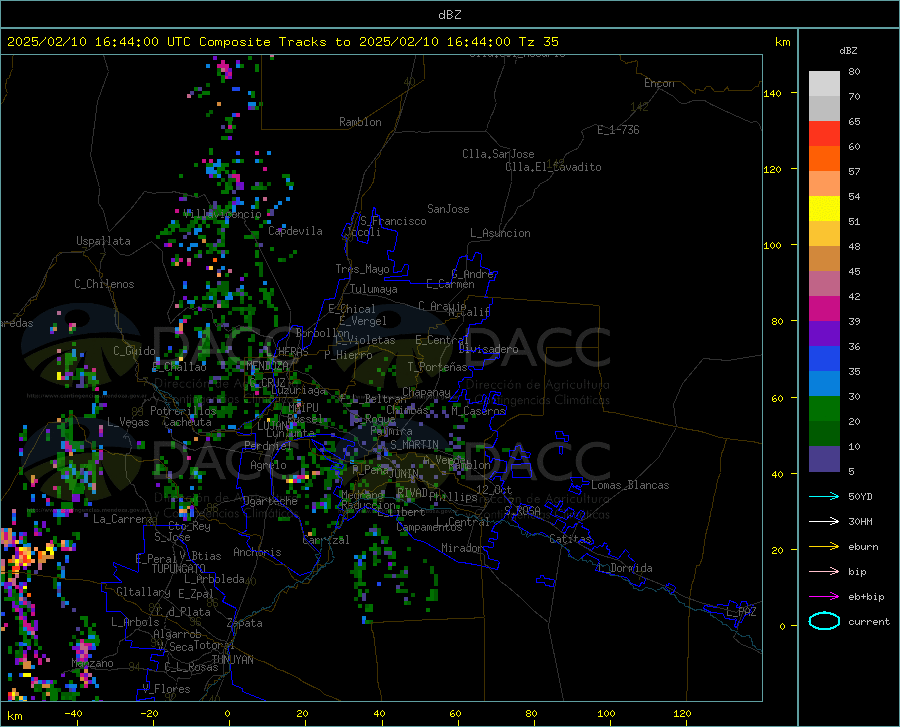Viewport: 900px width, 727px height.
Task: Click the Lomas_Blancas map label
Action: (630, 485)
